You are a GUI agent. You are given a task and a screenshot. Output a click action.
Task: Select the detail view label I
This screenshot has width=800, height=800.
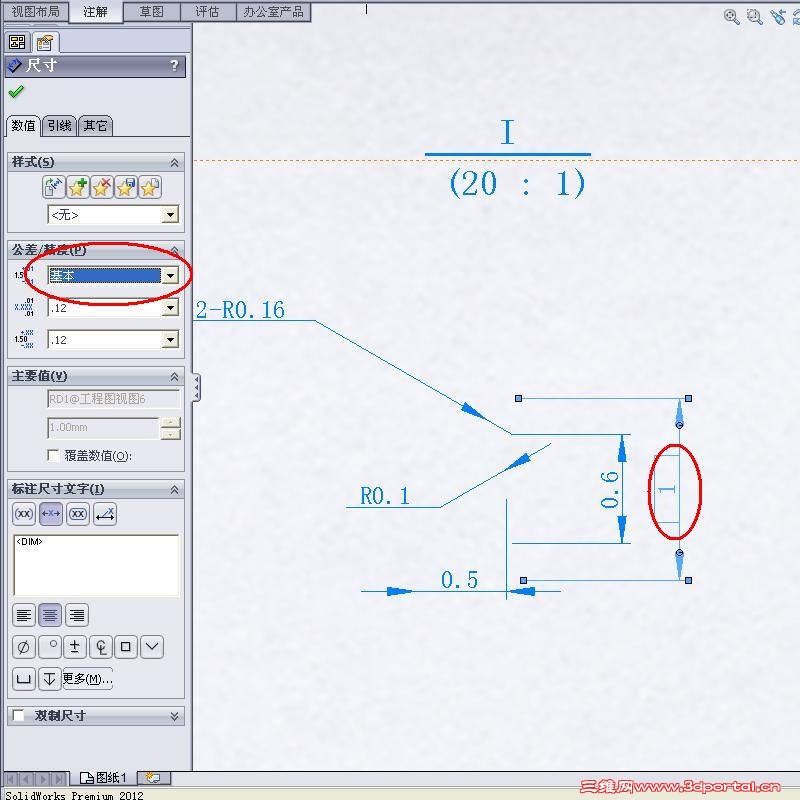click(507, 132)
